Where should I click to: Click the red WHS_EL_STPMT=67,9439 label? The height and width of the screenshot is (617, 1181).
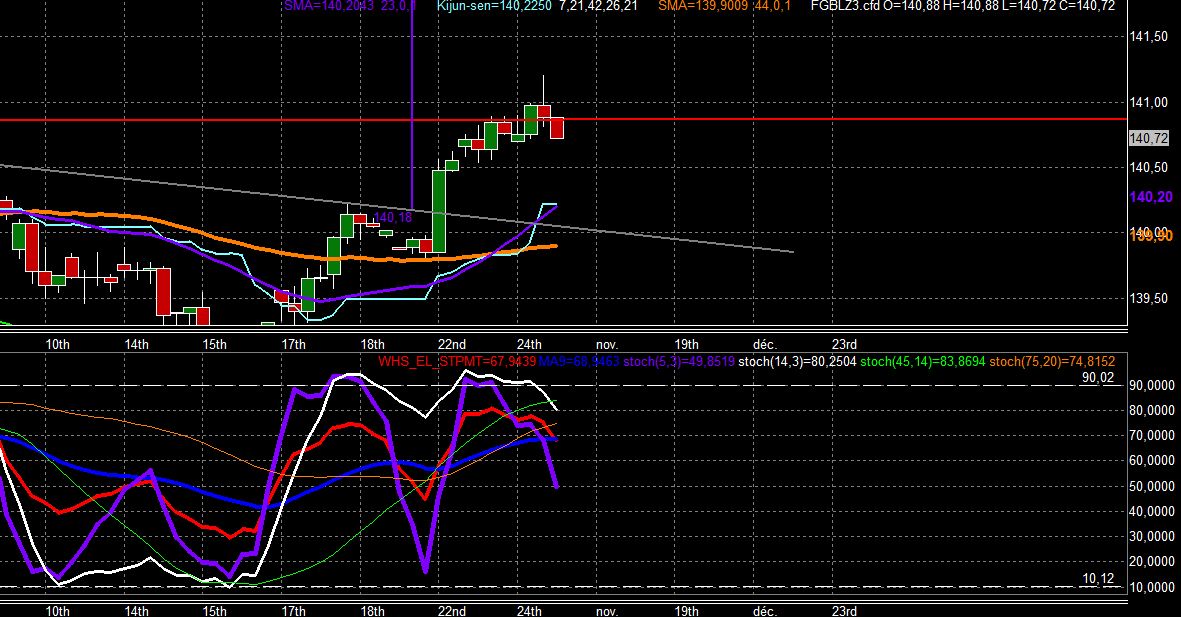click(x=456, y=362)
